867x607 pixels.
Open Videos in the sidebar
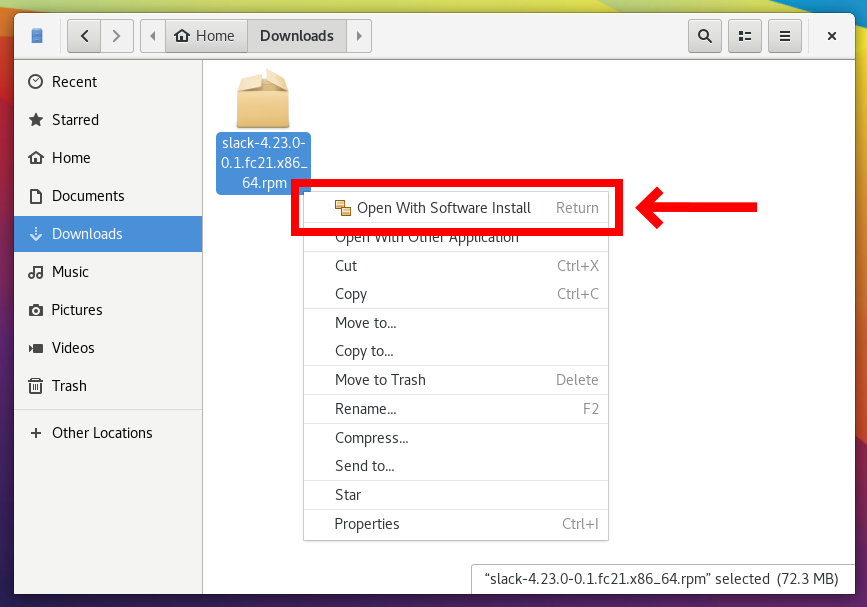108,348
